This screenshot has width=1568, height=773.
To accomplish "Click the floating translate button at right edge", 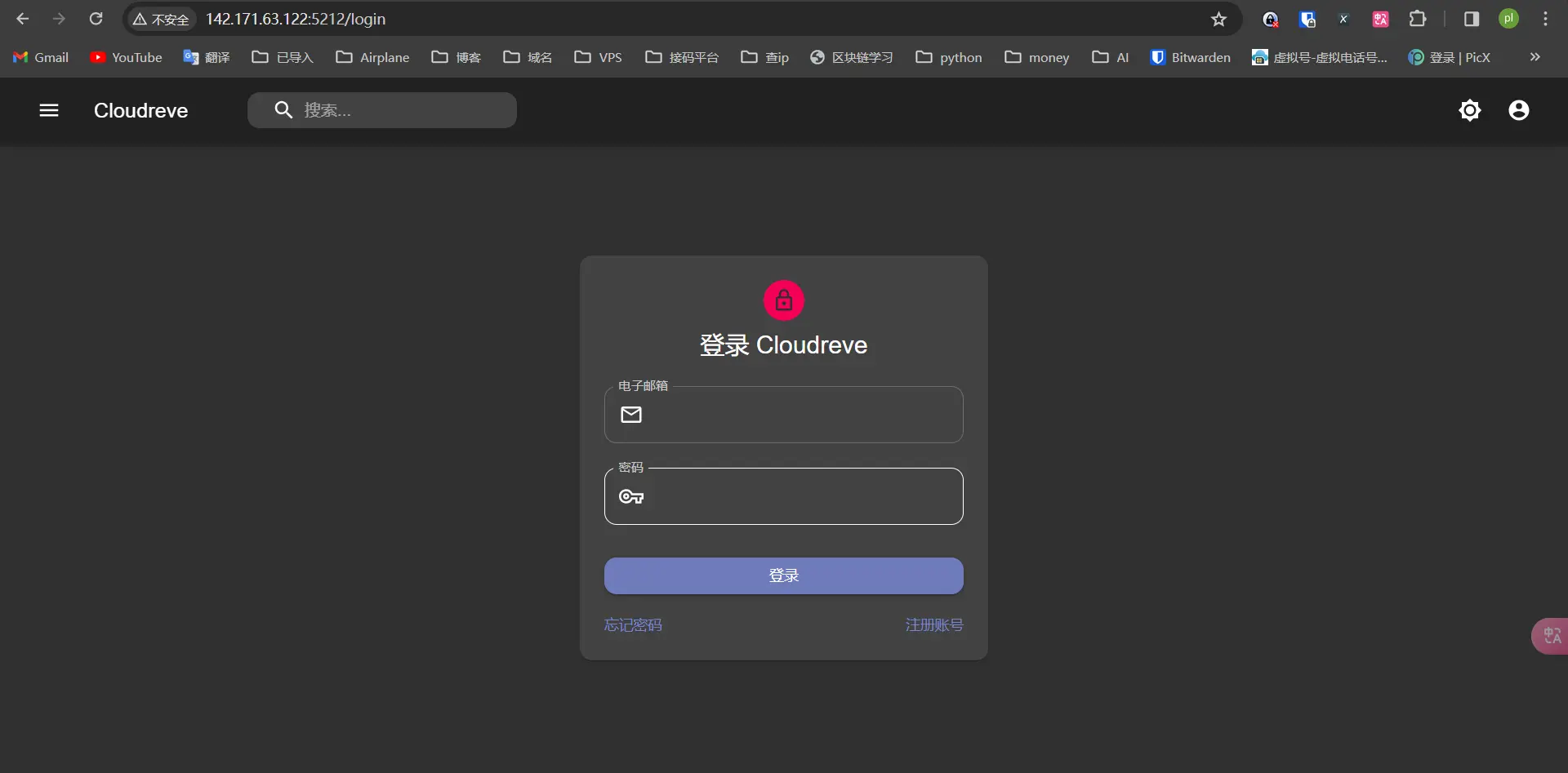I will pyautogui.click(x=1551, y=636).
